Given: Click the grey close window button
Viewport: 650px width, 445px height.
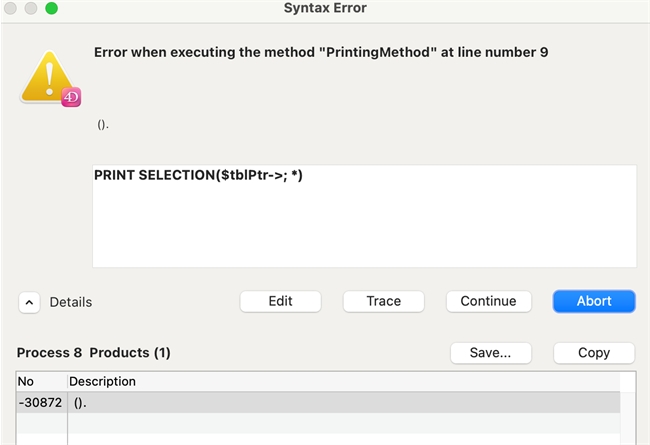Looking at the screenshot, I should point(12,9).
